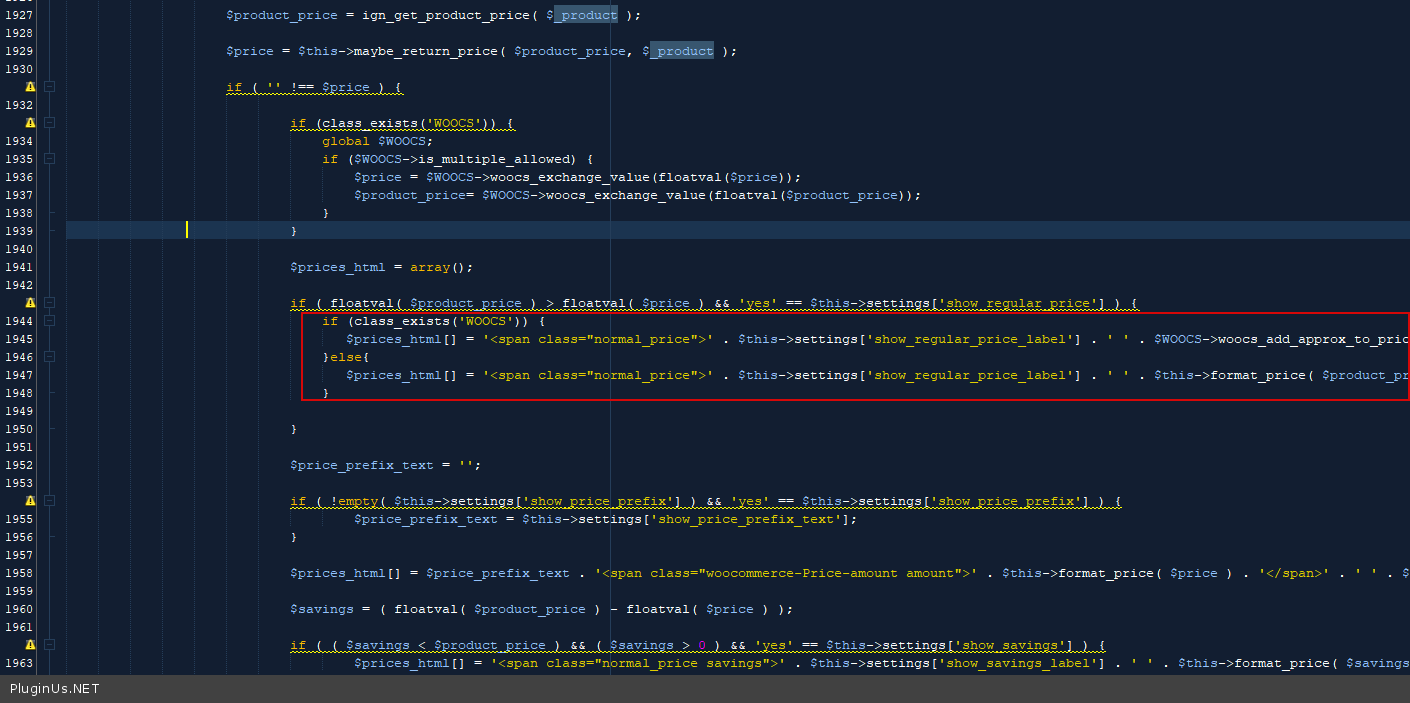The height and width of the screenshot is (703, 1410).
Task: Click the warning icon beside the '' !== $price line
Action: 30,87
